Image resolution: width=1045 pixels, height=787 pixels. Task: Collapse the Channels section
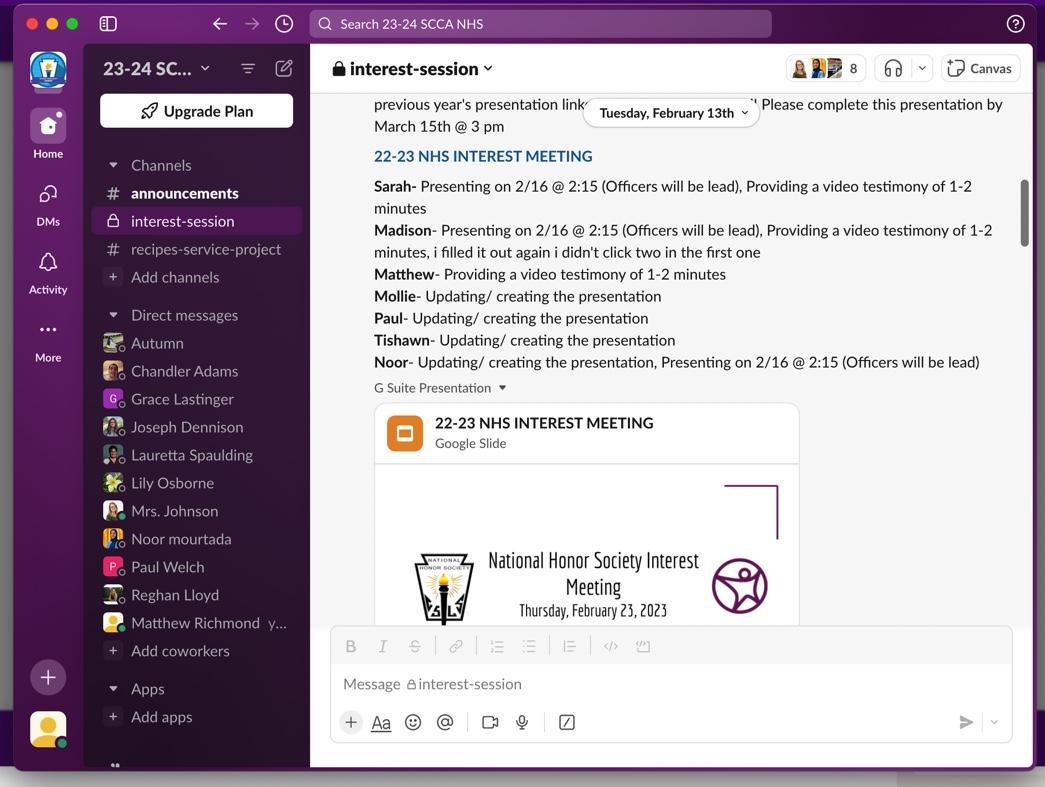[113, 165]
